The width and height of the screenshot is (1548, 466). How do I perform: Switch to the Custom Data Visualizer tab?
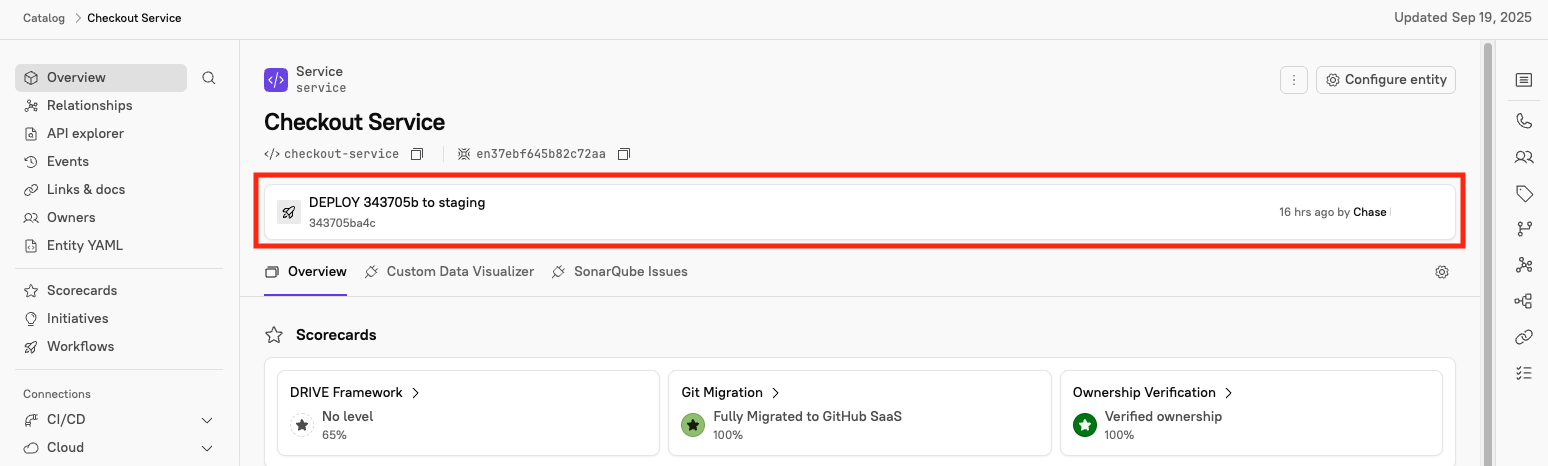449,272
